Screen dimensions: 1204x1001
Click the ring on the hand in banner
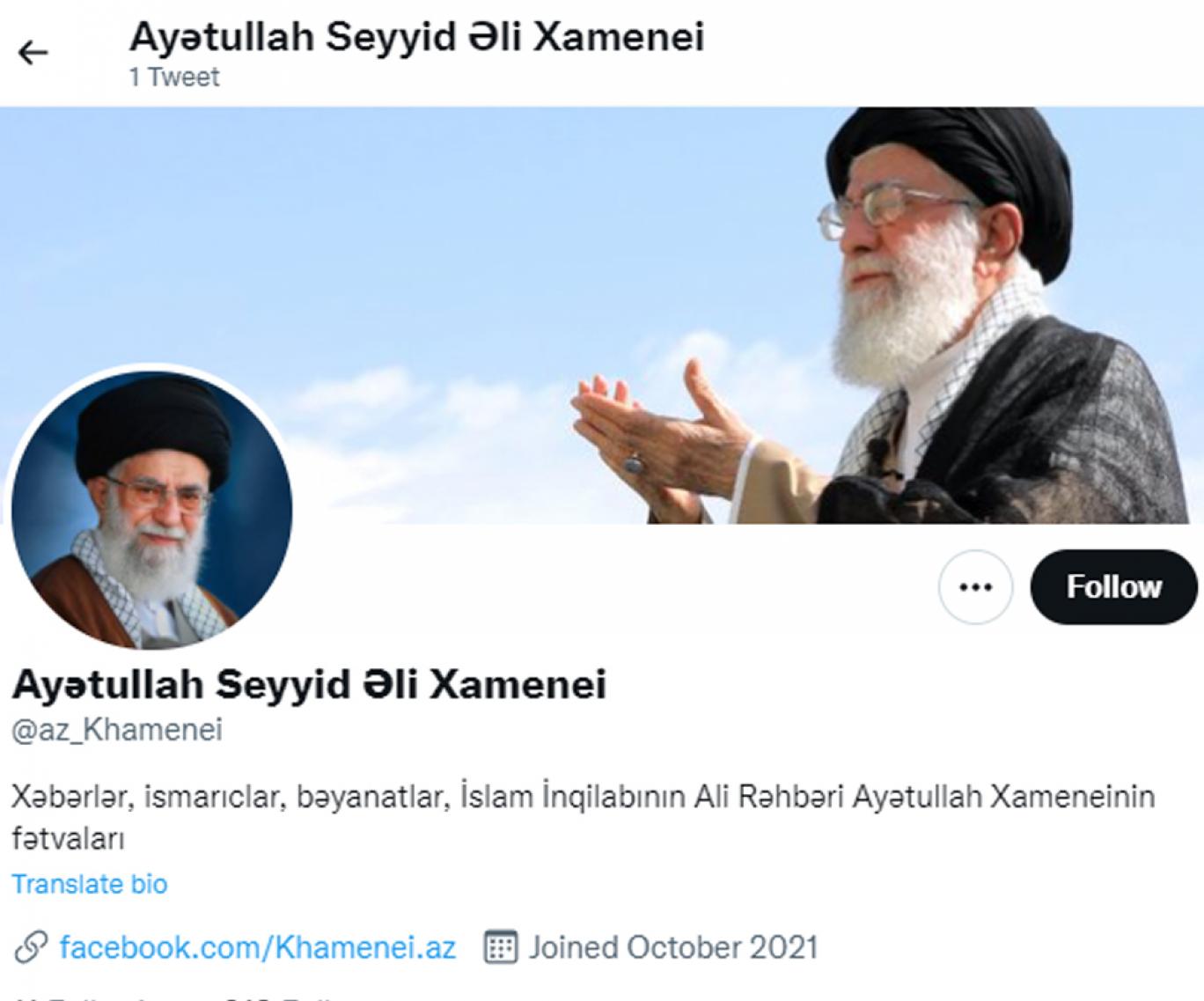click(634, 463)
